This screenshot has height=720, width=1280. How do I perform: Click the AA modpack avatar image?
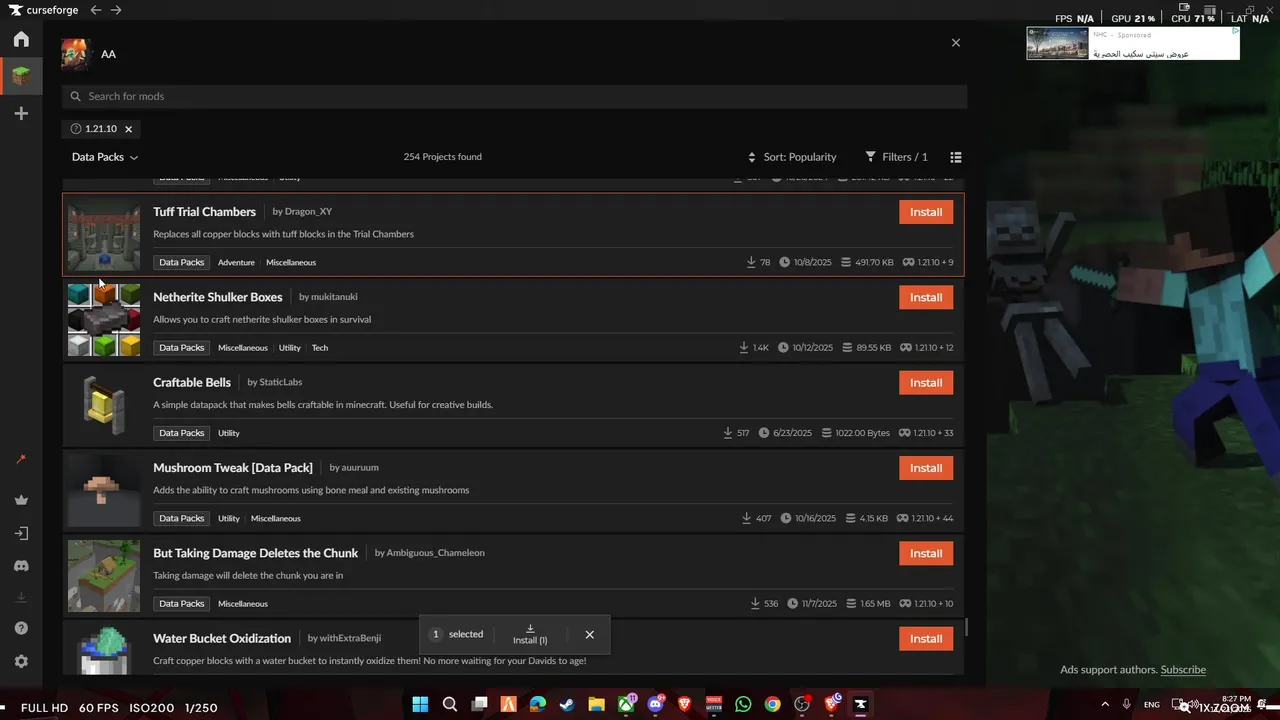(76, 54)
